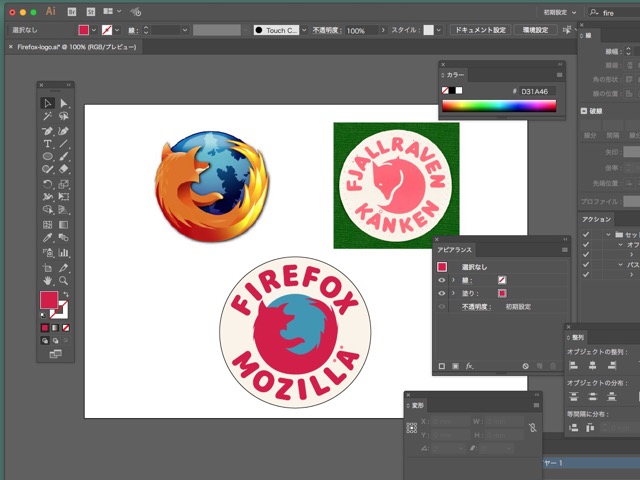
Task: Apply None mode button in Tools panel
Action: coord(66,328)
